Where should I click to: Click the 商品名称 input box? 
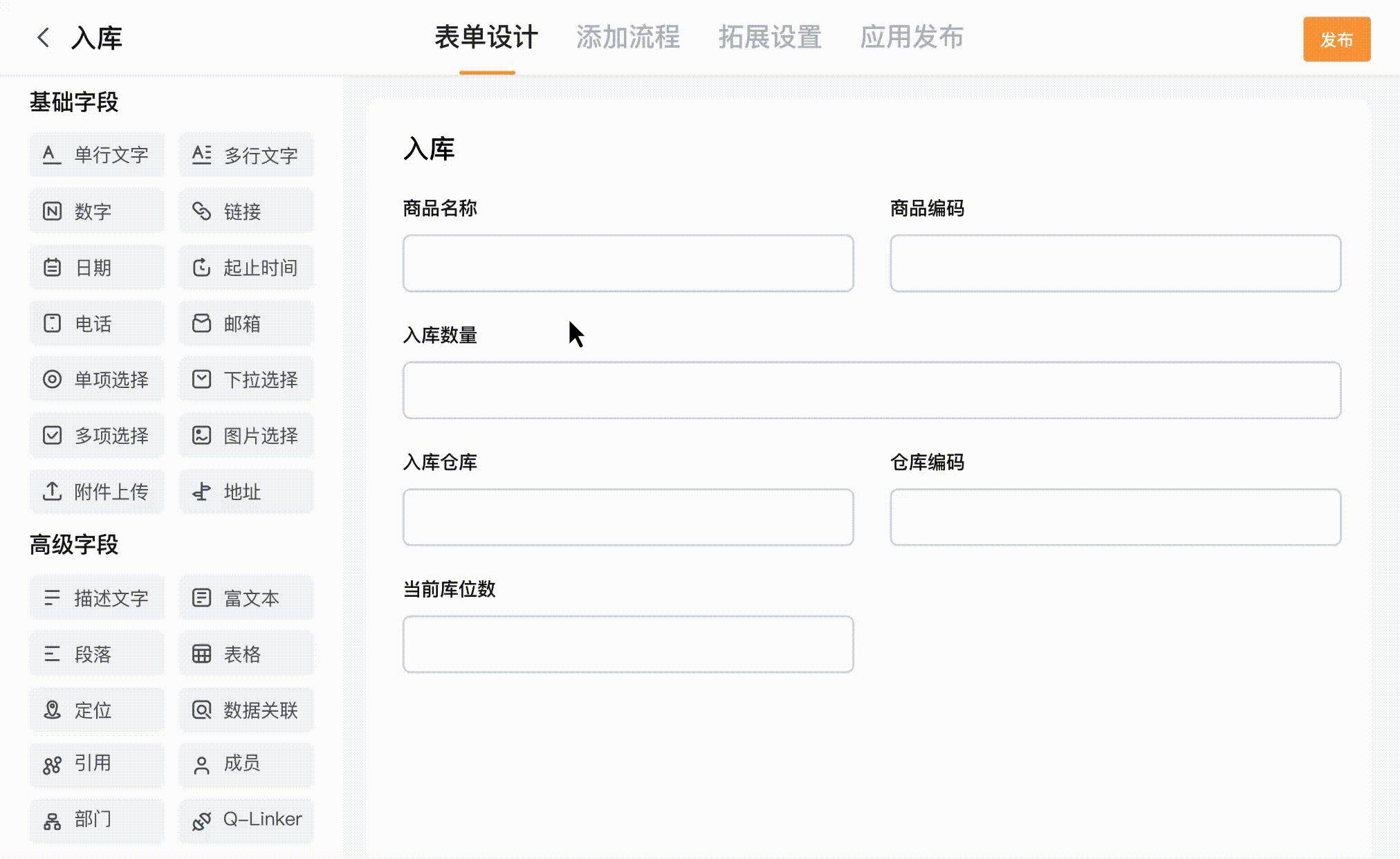pyautogui.click(x=628, y=263)
